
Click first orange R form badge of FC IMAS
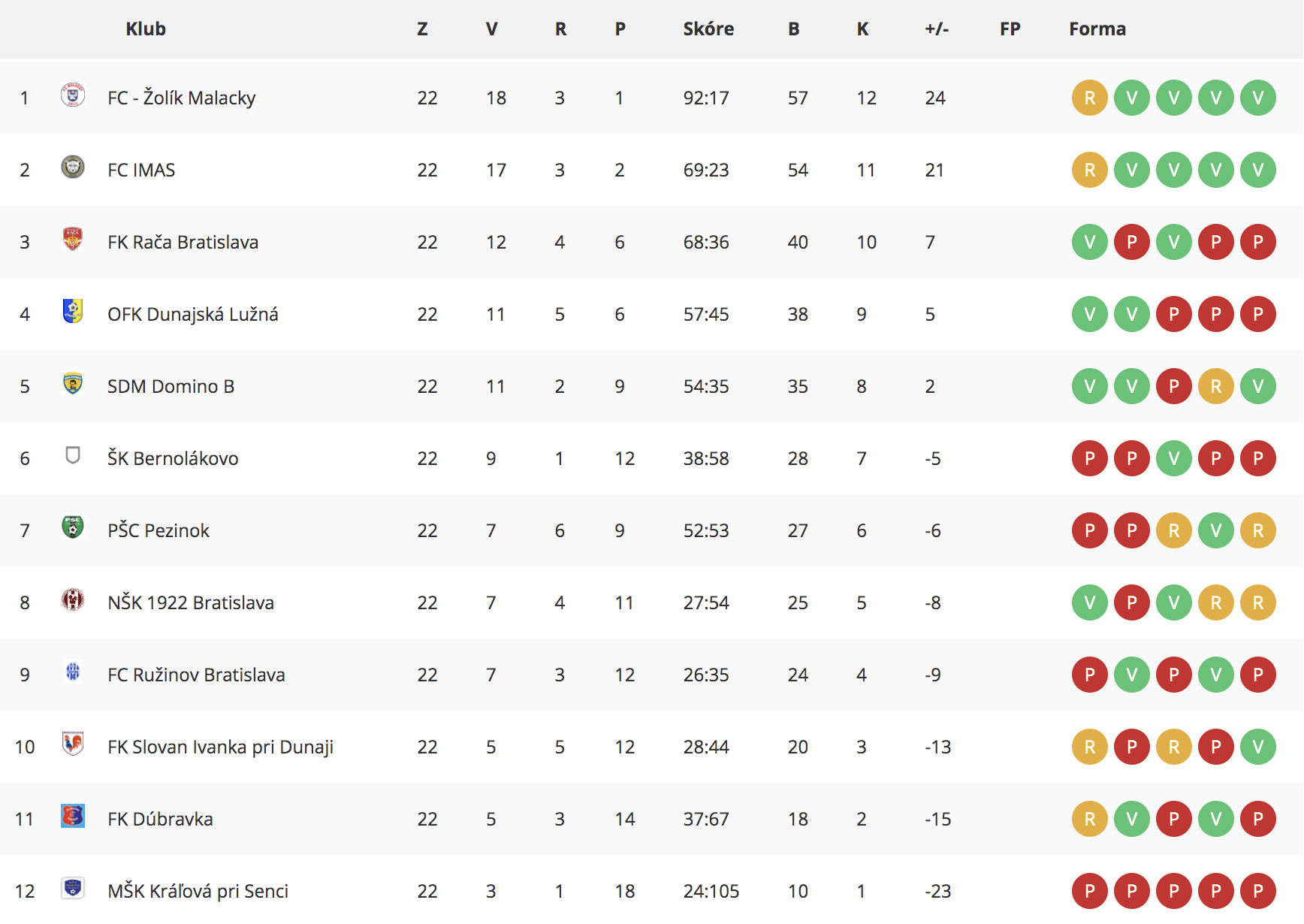(1090, 170)
